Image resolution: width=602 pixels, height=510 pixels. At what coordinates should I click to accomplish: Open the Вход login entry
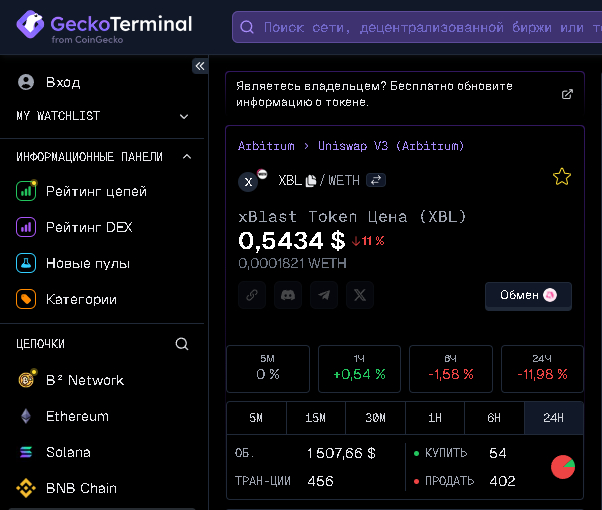(63, 82)
